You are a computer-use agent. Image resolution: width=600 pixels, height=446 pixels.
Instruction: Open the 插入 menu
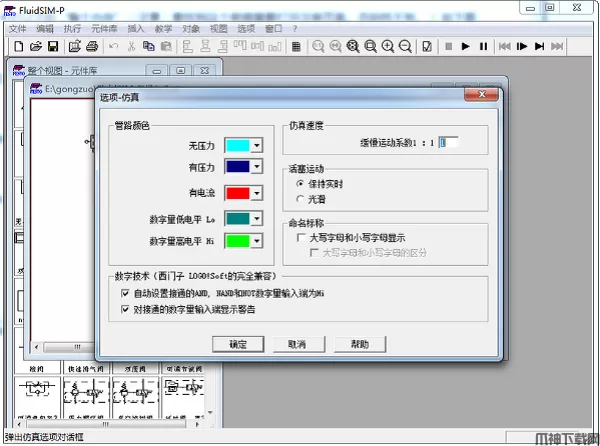click(136, 29)
